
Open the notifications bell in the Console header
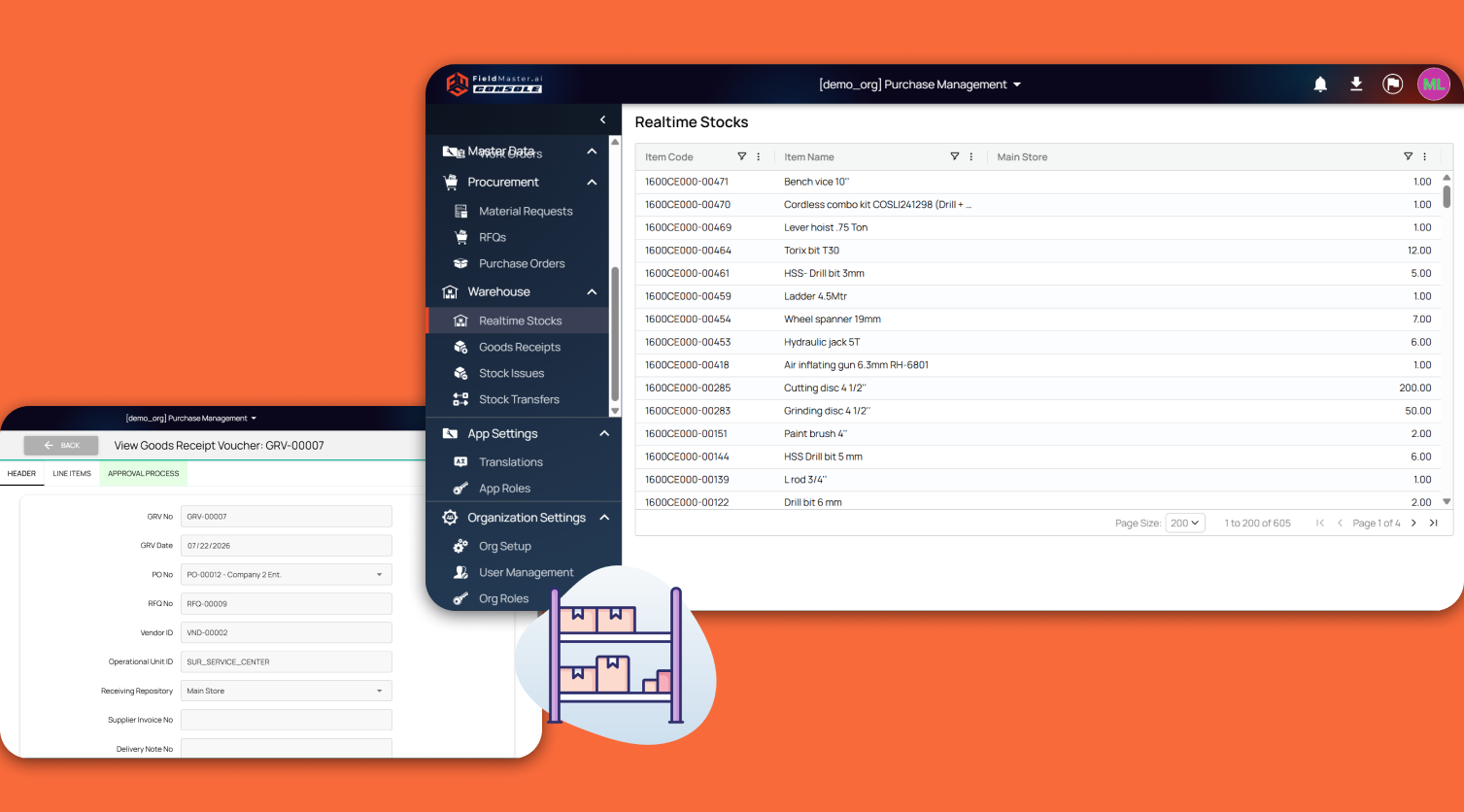(1320, 85)
